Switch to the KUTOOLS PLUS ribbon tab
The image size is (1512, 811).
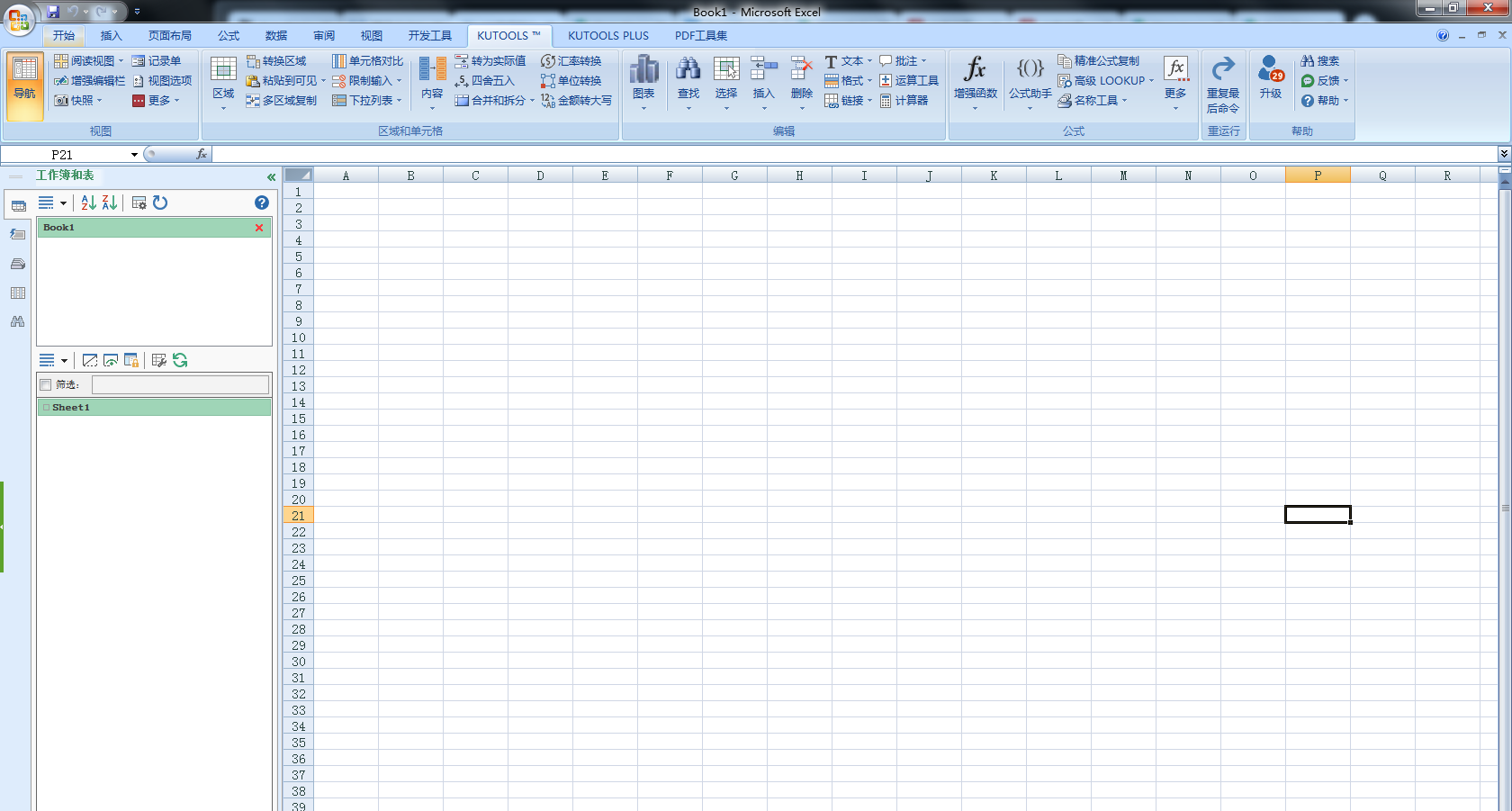coord(608,35)
